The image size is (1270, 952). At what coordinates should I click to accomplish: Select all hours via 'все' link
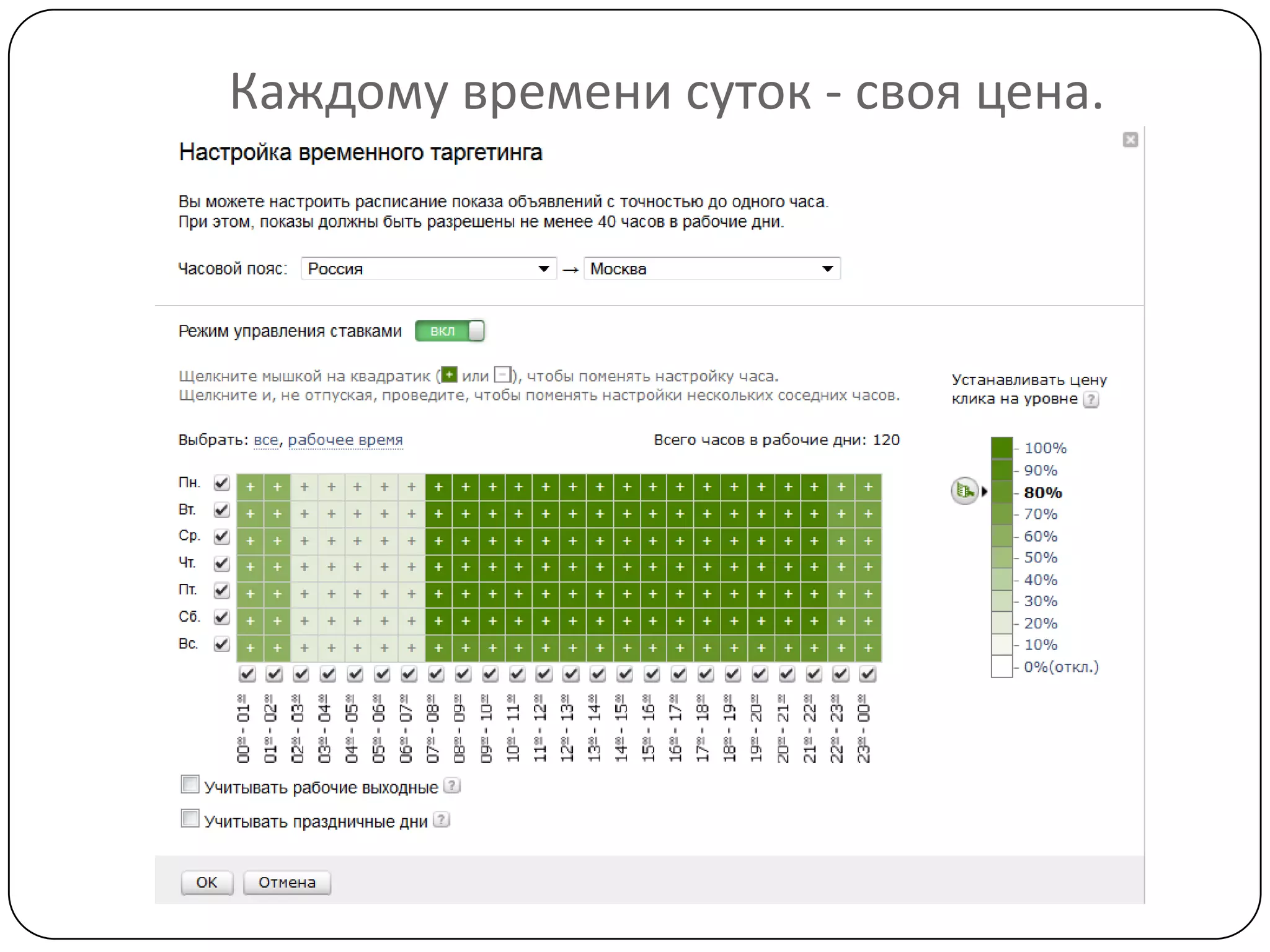tap(266, 440)
